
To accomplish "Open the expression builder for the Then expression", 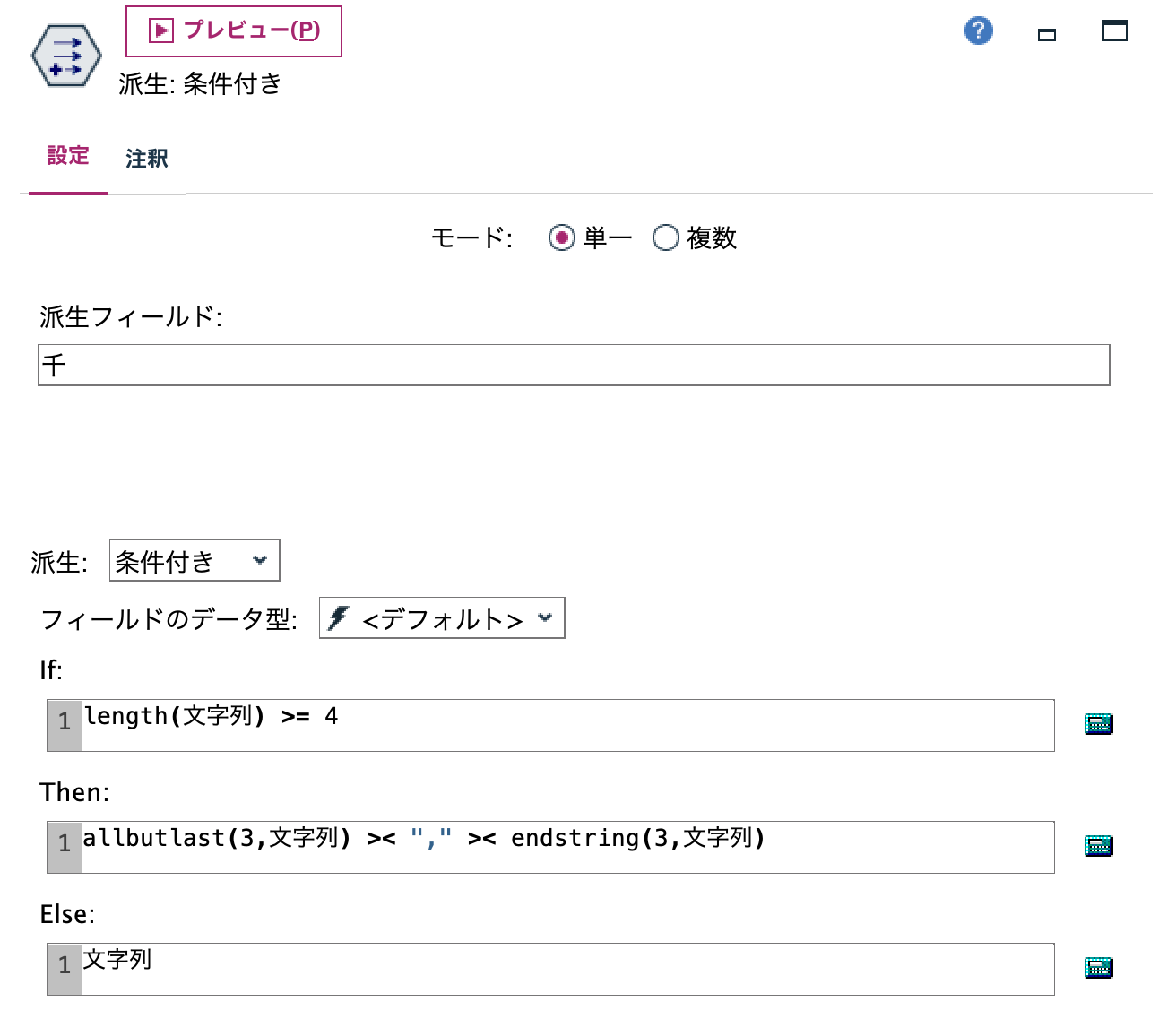I will pyautogui.click(x=1099, y=847).
